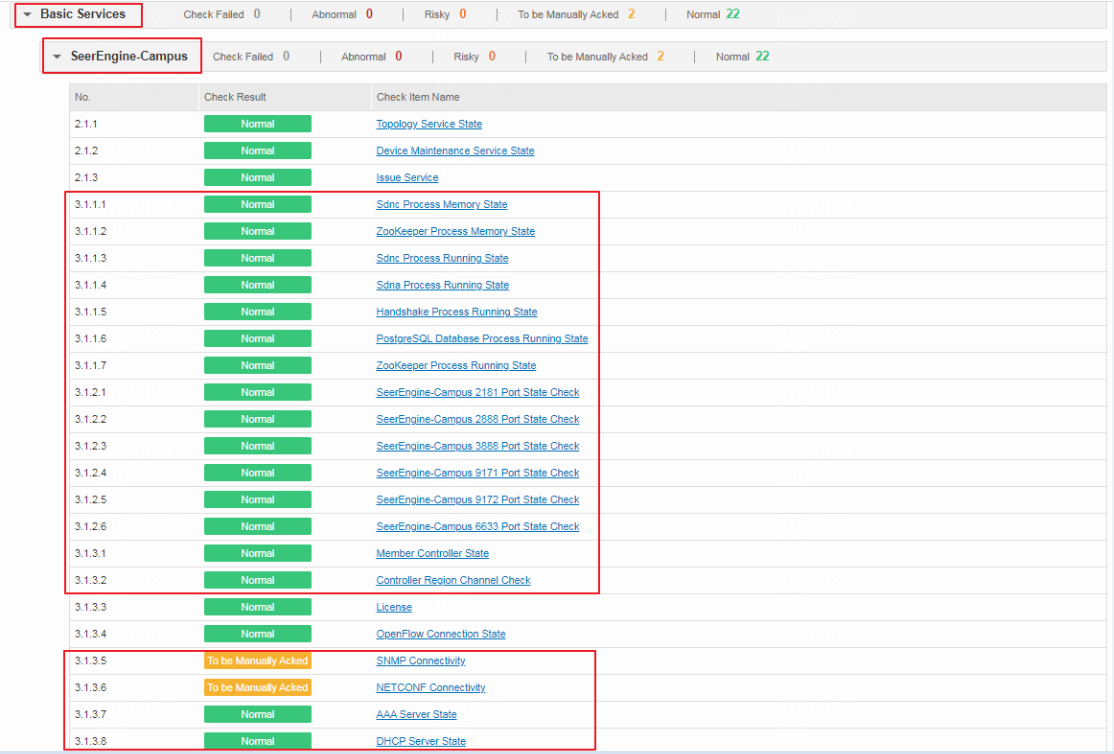
Task: Select row number 2.1.2
Action: (x=86, y=151)
